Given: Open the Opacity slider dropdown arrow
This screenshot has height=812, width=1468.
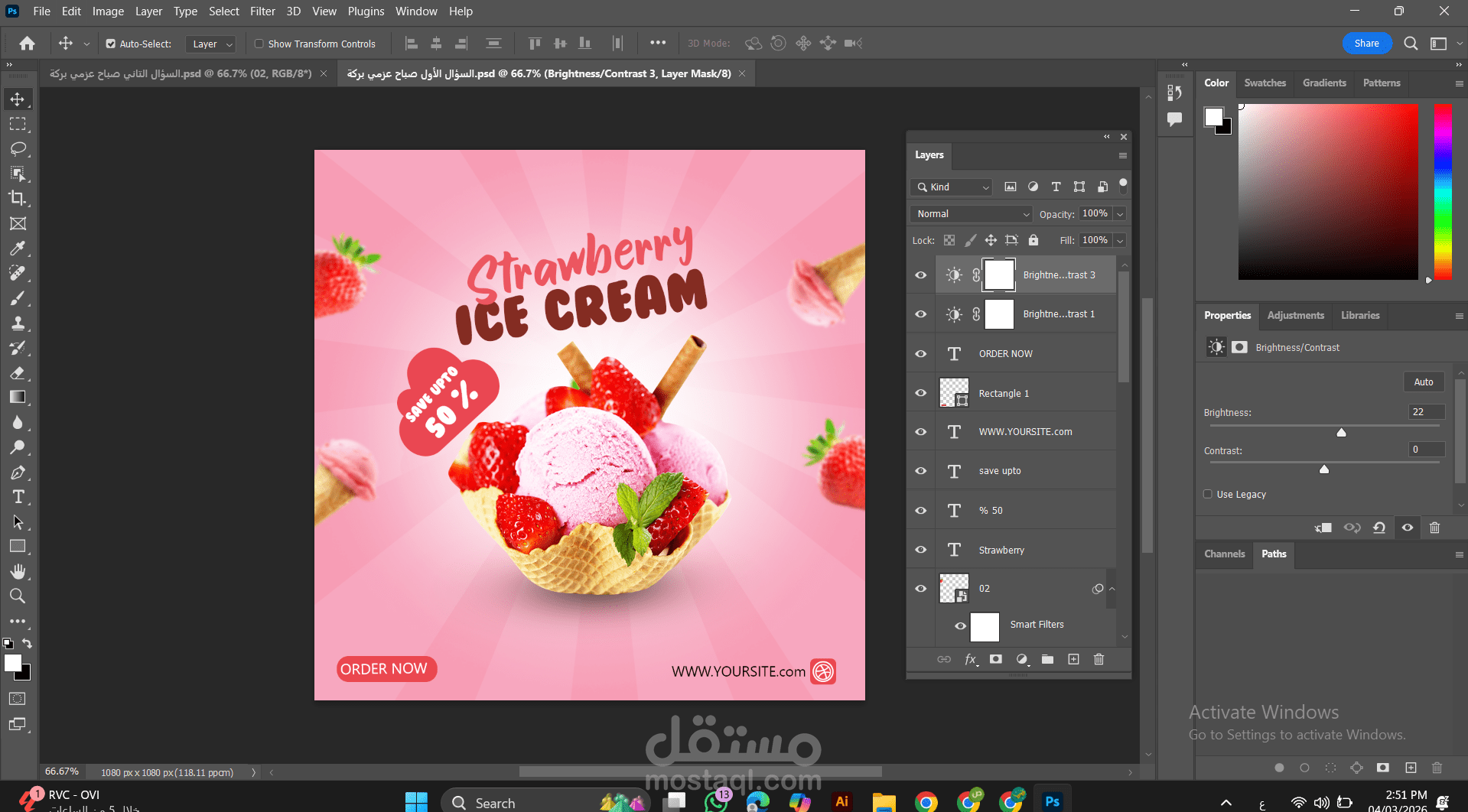Looking at the screenshot, I should 1120,214.
